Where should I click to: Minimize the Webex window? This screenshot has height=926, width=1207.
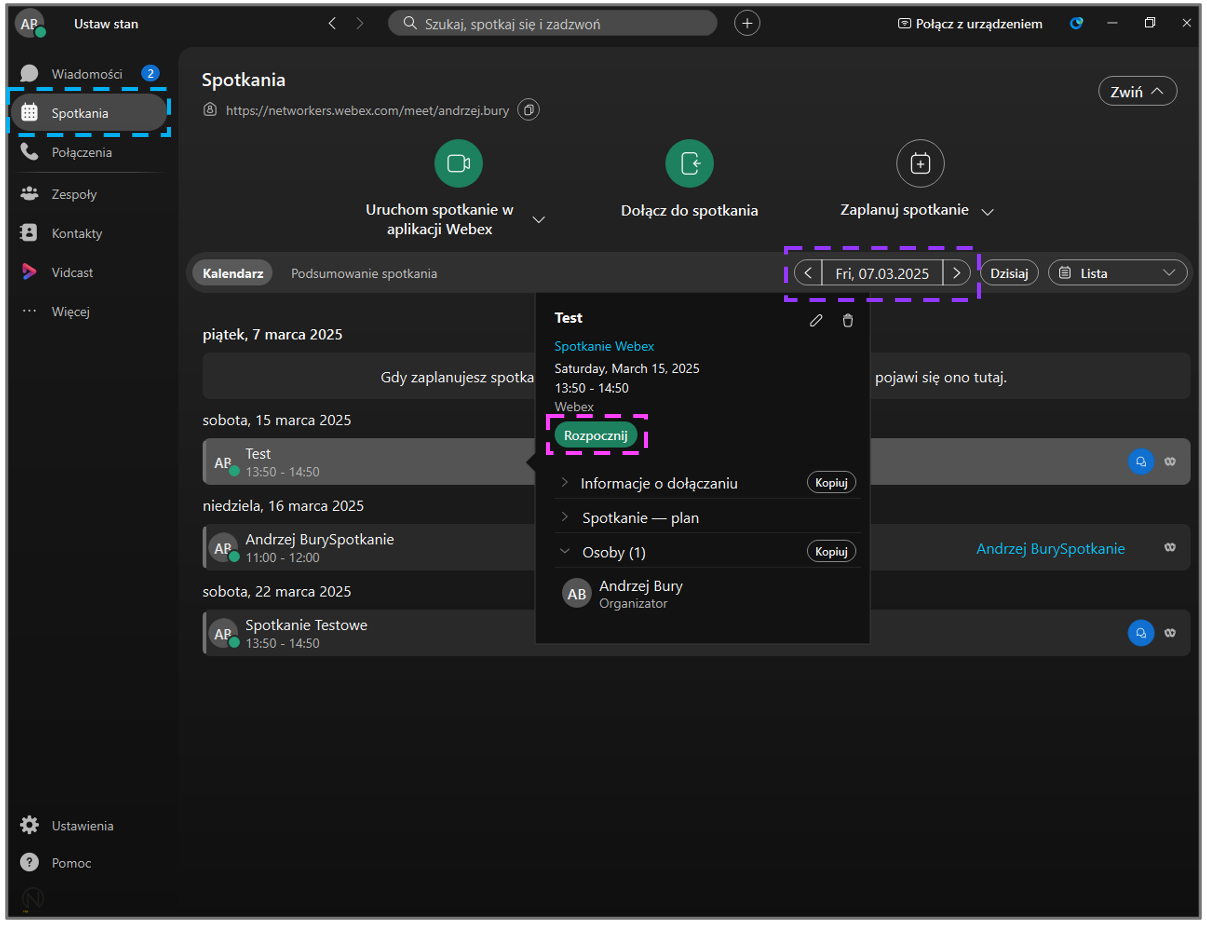1114,23
